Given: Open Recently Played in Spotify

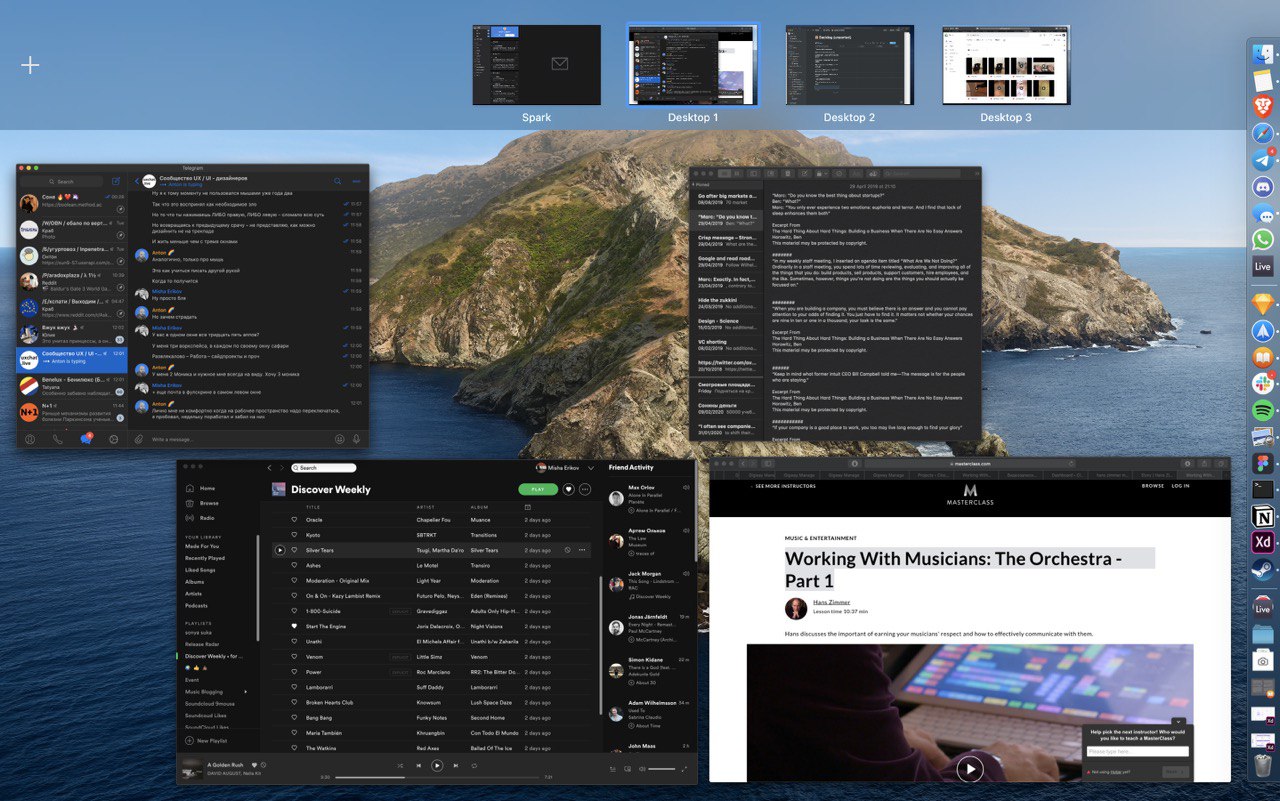Looking at the screenshot, I should [x=205, y=558].
